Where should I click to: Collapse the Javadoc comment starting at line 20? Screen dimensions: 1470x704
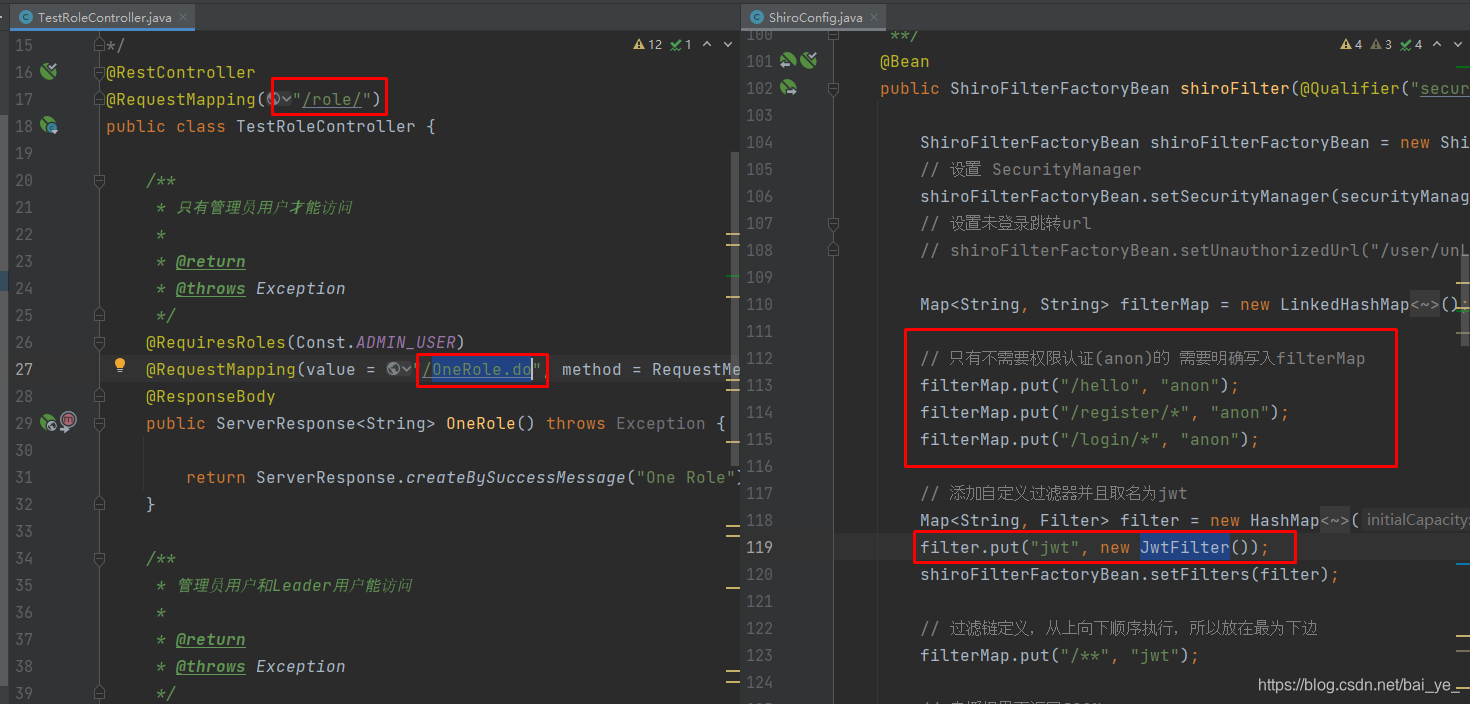click(x=99, y=180)
